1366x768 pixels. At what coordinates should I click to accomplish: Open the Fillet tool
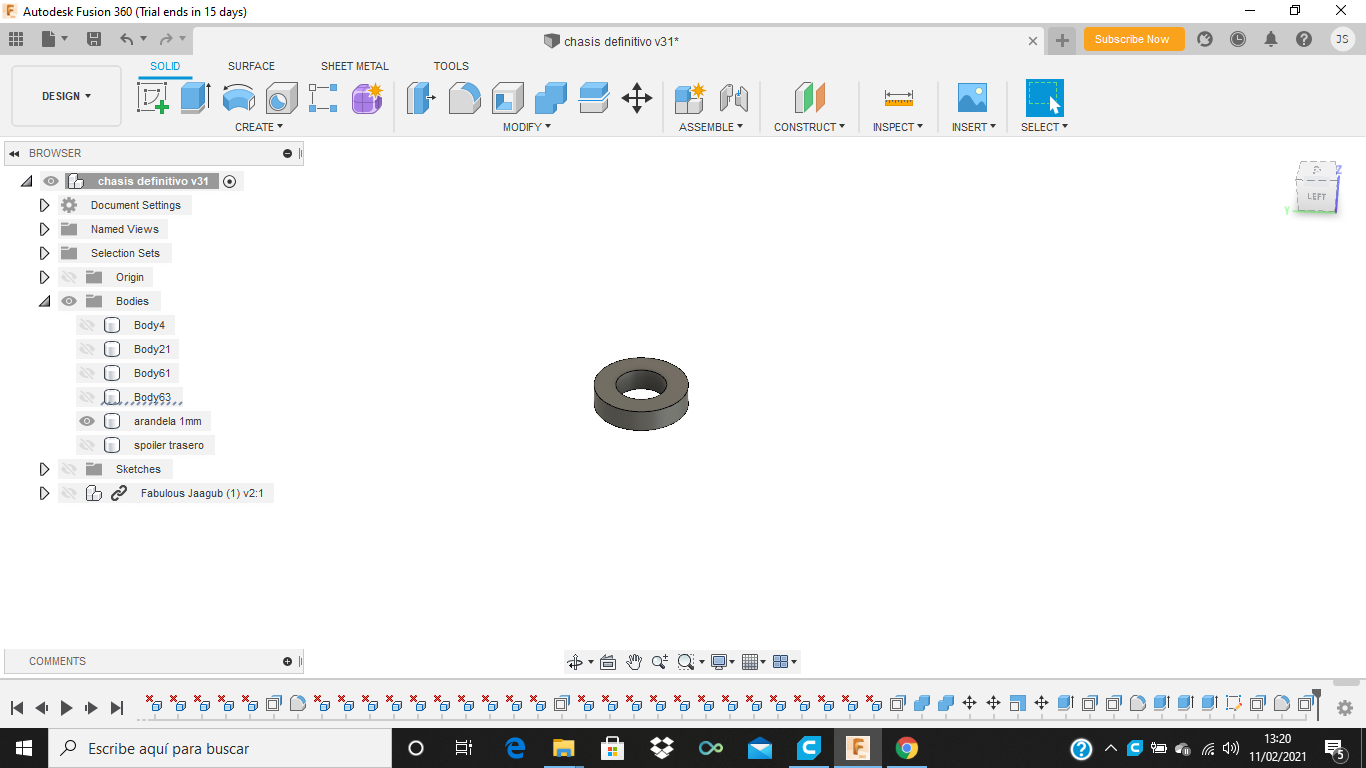464,98
